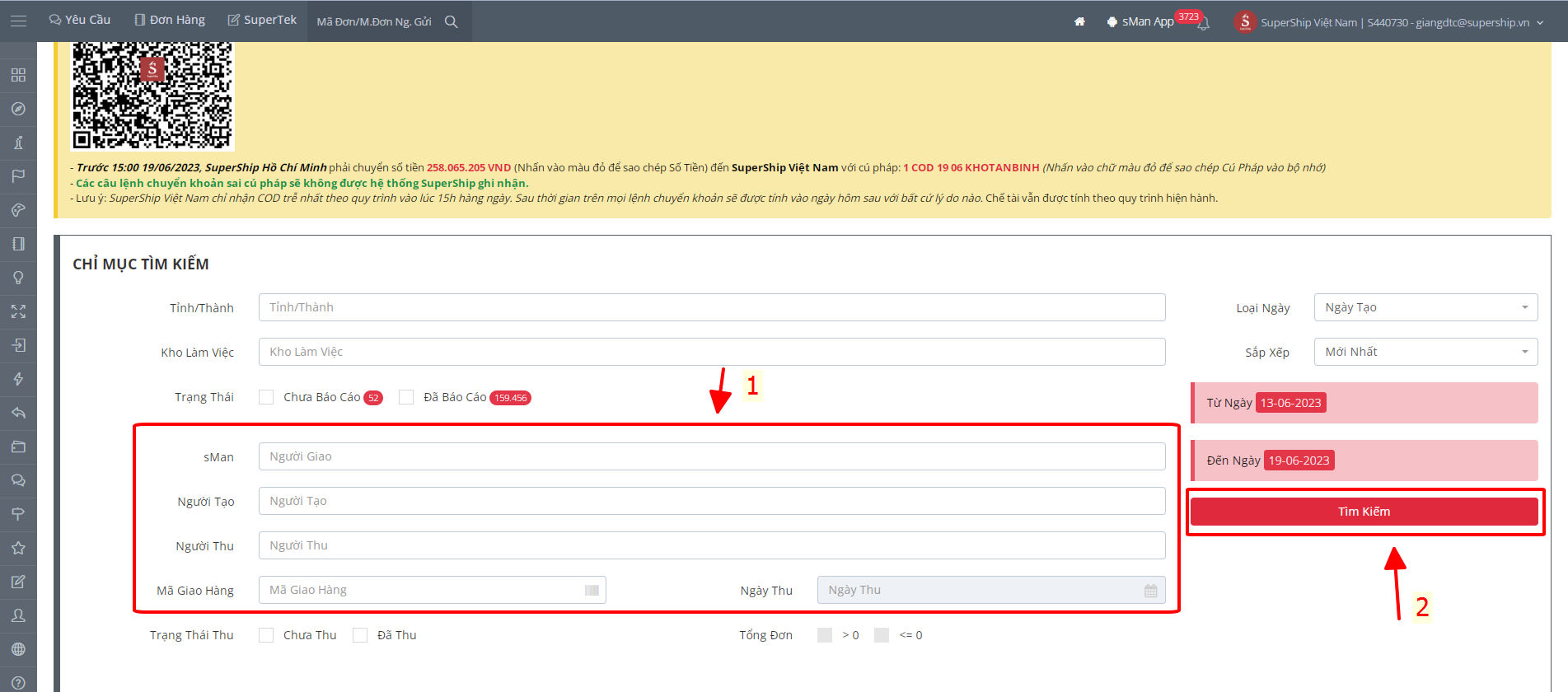Open the edit pencil icon in sidebar
The image size is (1568, 692).
(x=18, y=582)
